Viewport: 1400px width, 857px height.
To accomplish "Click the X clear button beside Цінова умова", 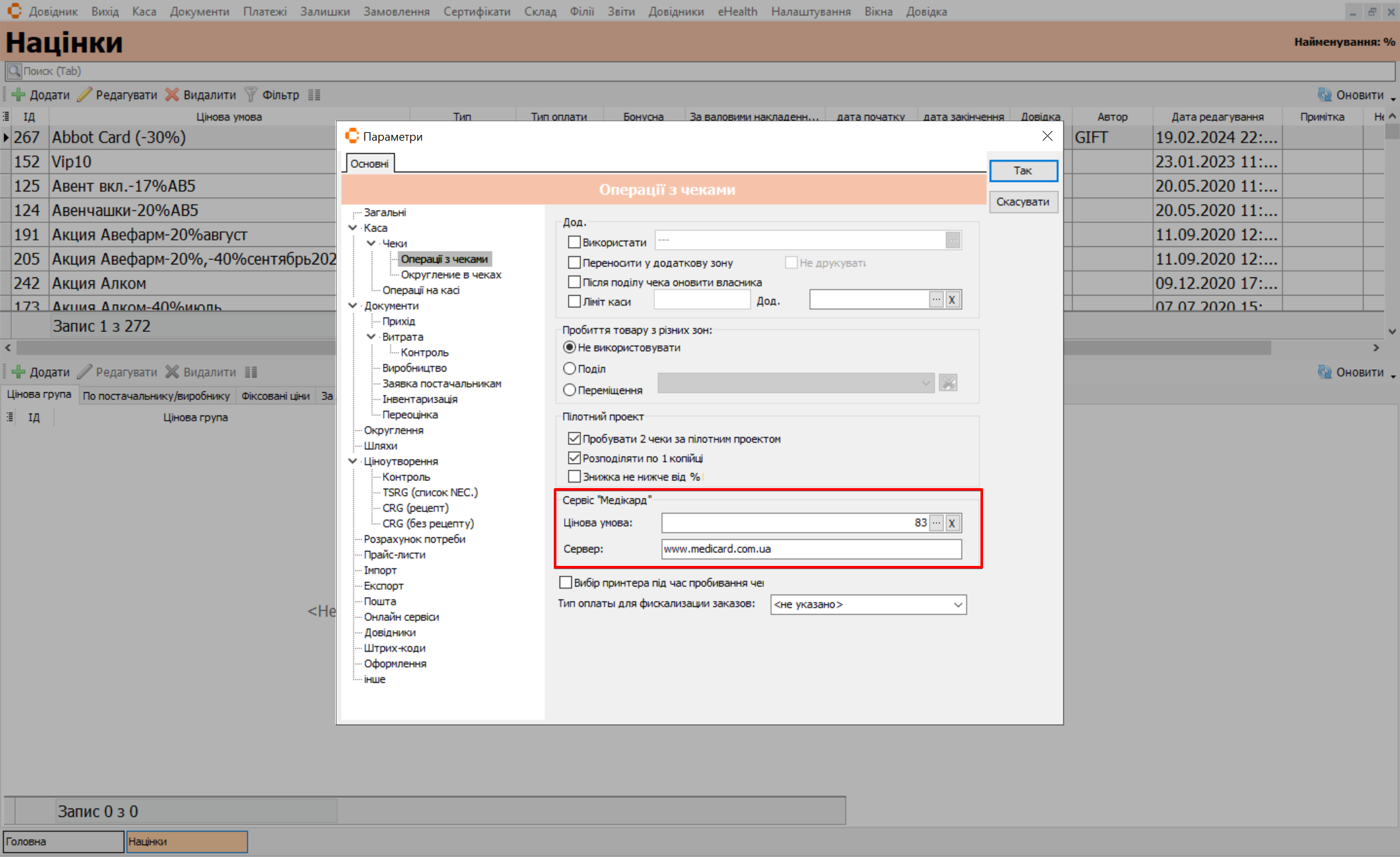I will [952, 523].
